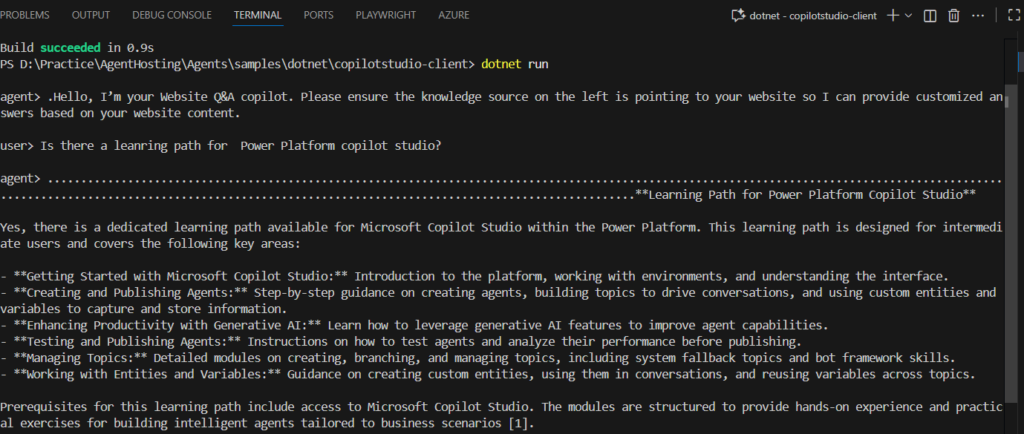
Task: Expand the launch profile dropdown chevron
Action: [909, 16]
